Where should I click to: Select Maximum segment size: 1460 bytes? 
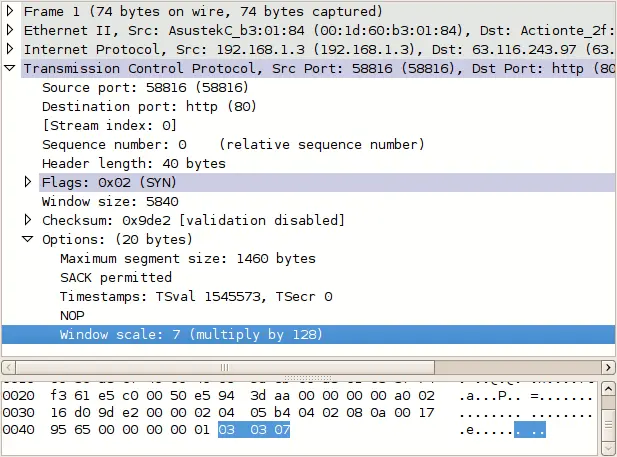click(188, 259)
